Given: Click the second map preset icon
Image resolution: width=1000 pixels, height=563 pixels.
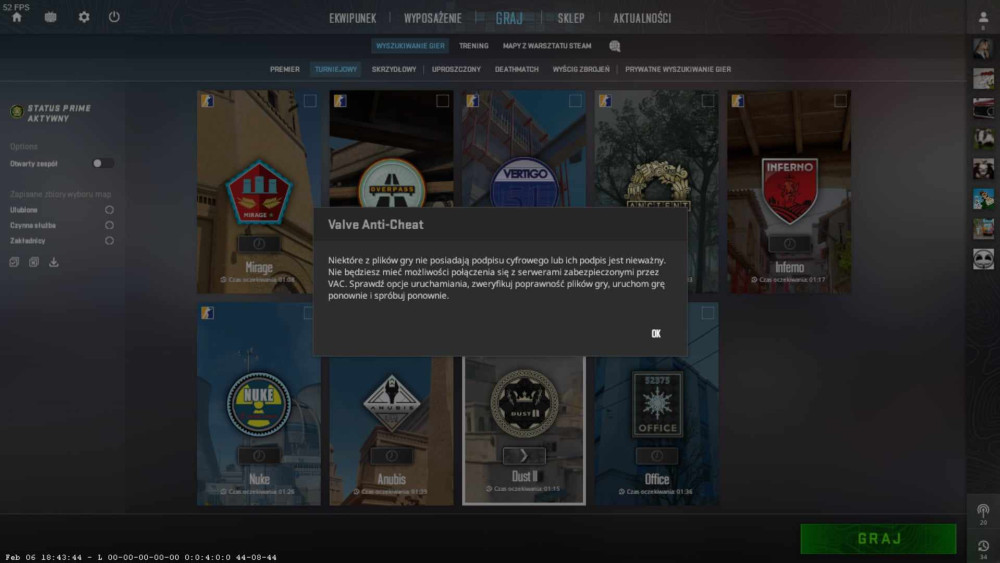Looking at the screenshot, I should click(34, 262).
